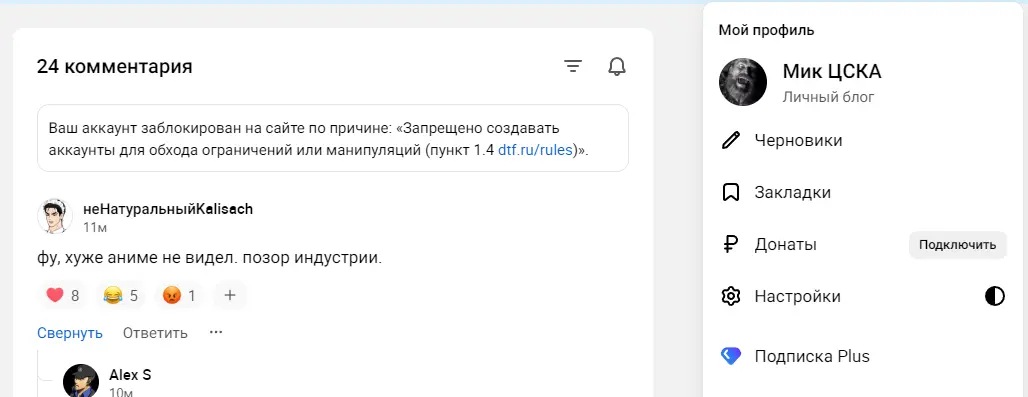Add a new reaction with plus button

[x=229, y=295]
